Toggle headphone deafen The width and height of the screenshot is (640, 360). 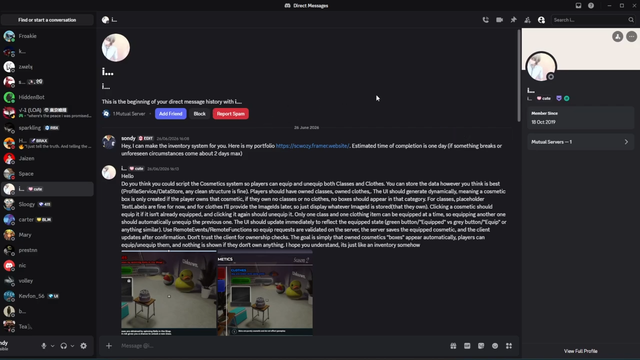pyautogui.click(x=64, y=346)
